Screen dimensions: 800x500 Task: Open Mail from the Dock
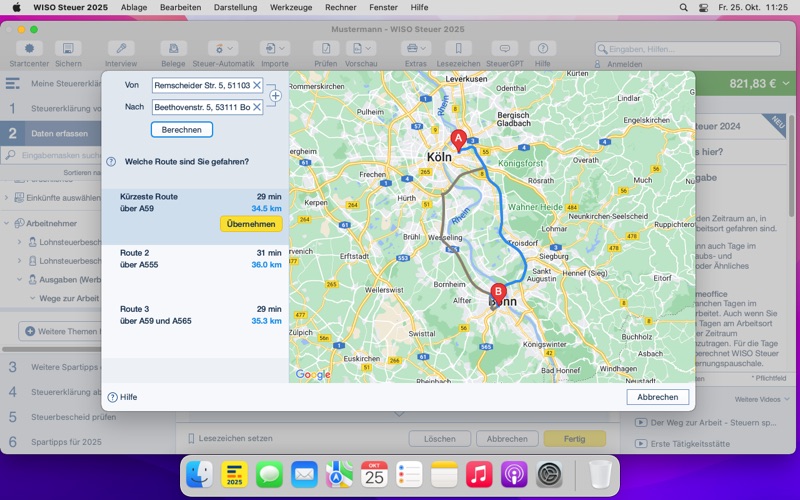click(304, 475)
